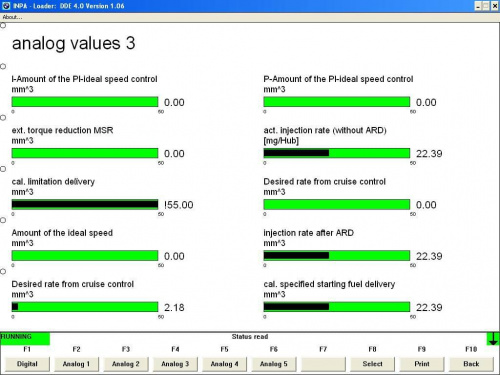Image resolution: width=500 pixels, height=375 pixels.
Task: Click the BMW logo icon in title bar
Action: (6, 6)
